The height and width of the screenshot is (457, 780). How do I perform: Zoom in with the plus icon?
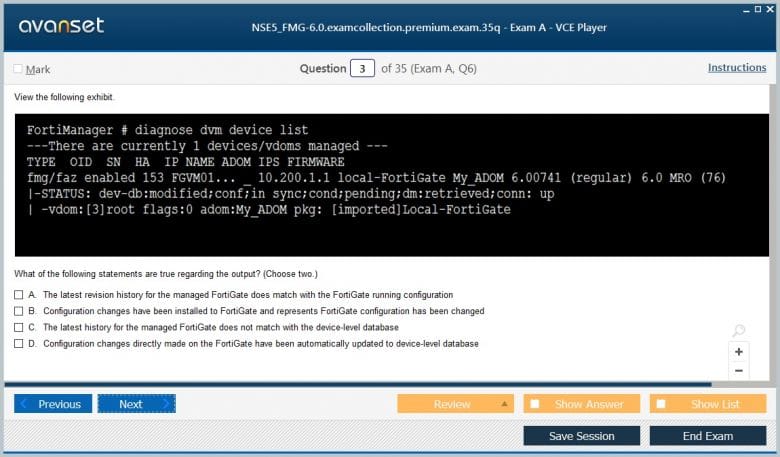pos(738,352)
